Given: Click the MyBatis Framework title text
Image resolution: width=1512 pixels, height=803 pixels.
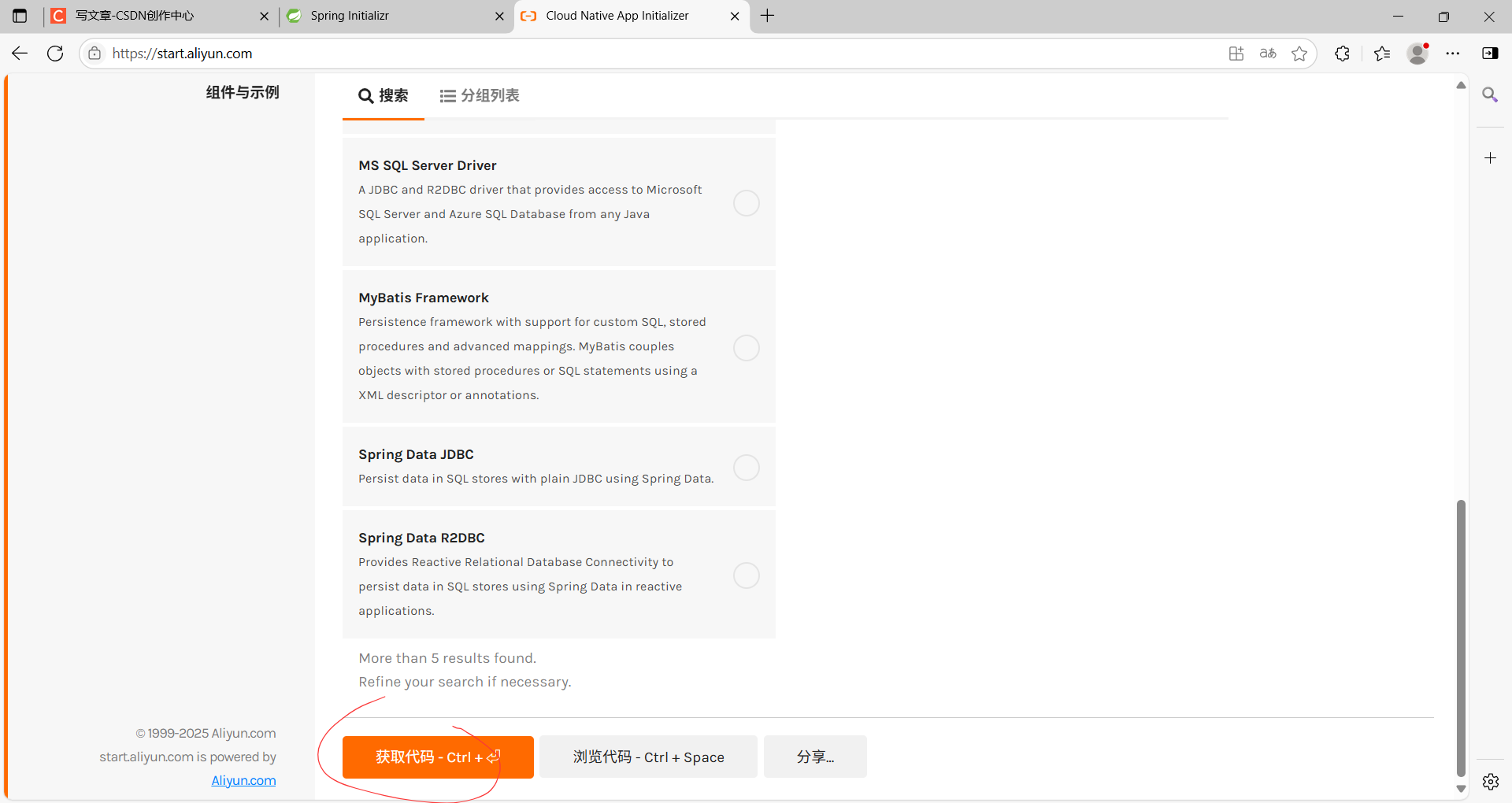Looking at the screenshot, I should coord(424,298).
